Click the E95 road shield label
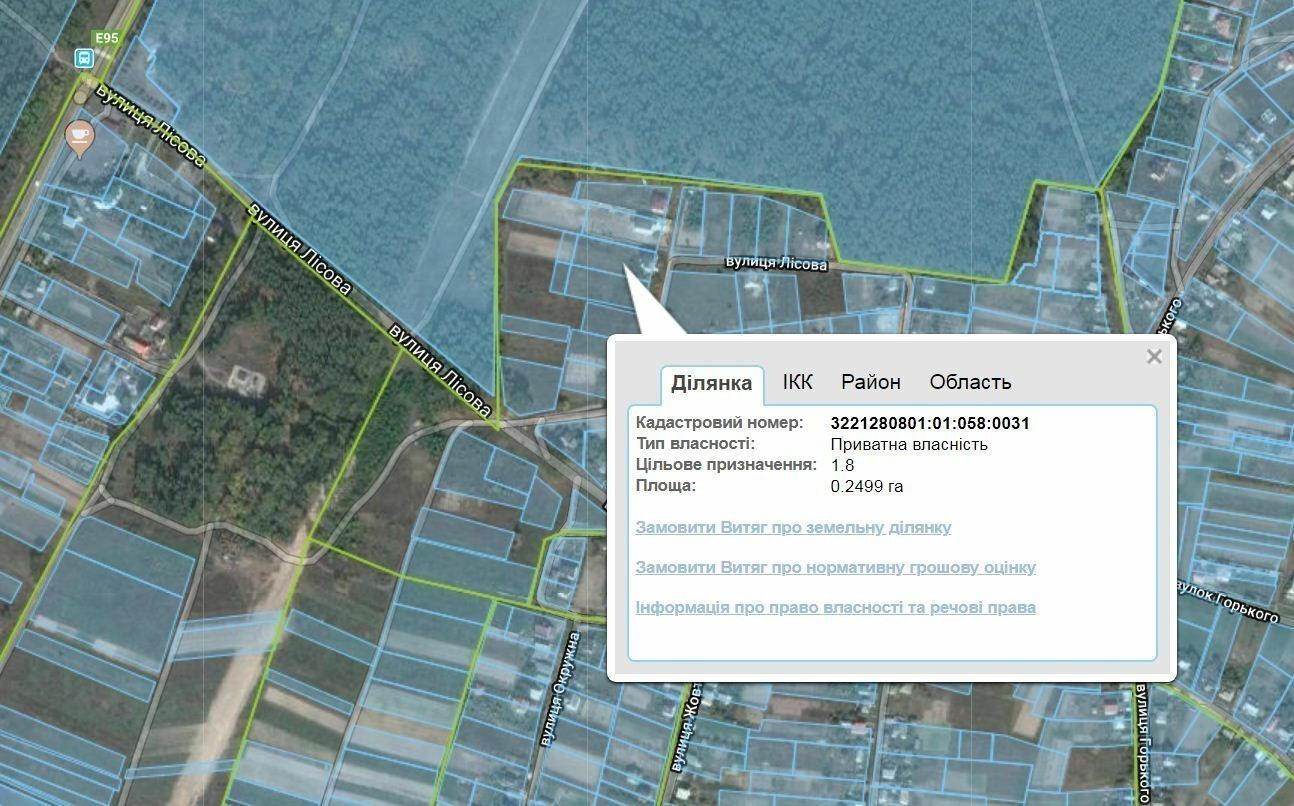1294x806 pixels. (106, 38)
